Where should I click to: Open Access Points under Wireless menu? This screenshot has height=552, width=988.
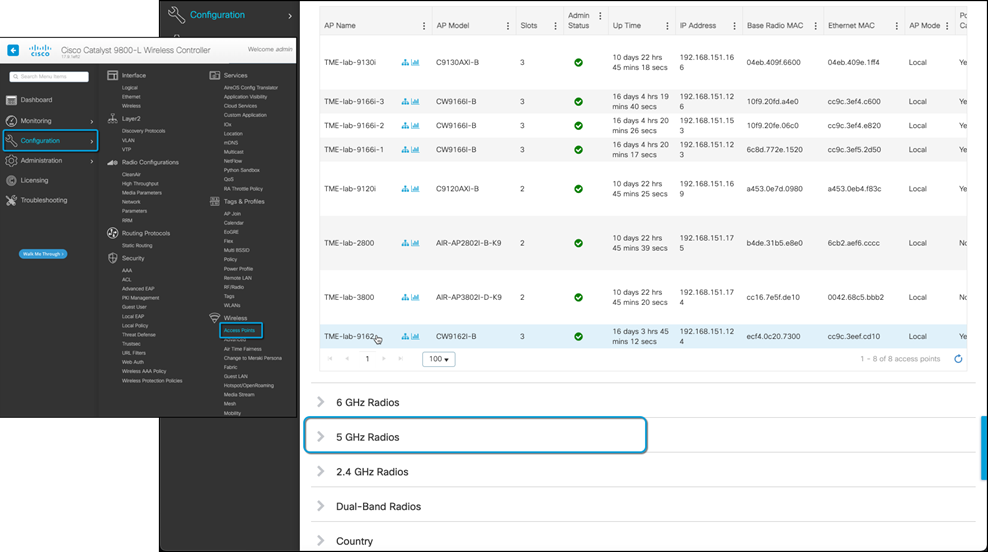[239, 330]
